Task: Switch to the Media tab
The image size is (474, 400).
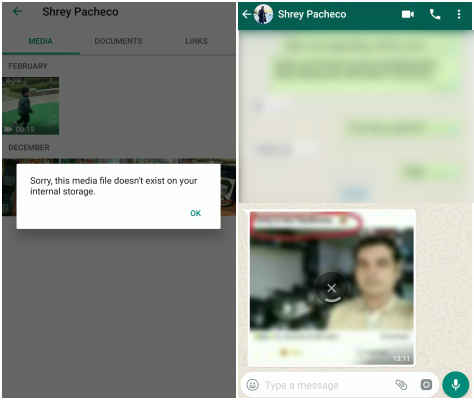Action: click(41, 41)
